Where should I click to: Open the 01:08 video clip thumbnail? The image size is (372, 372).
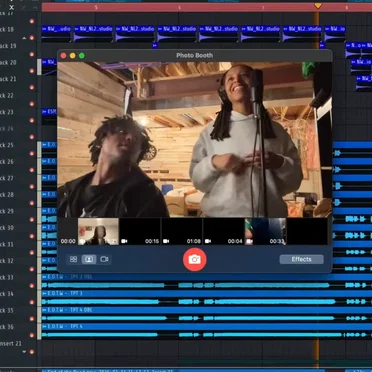point(182,232)
